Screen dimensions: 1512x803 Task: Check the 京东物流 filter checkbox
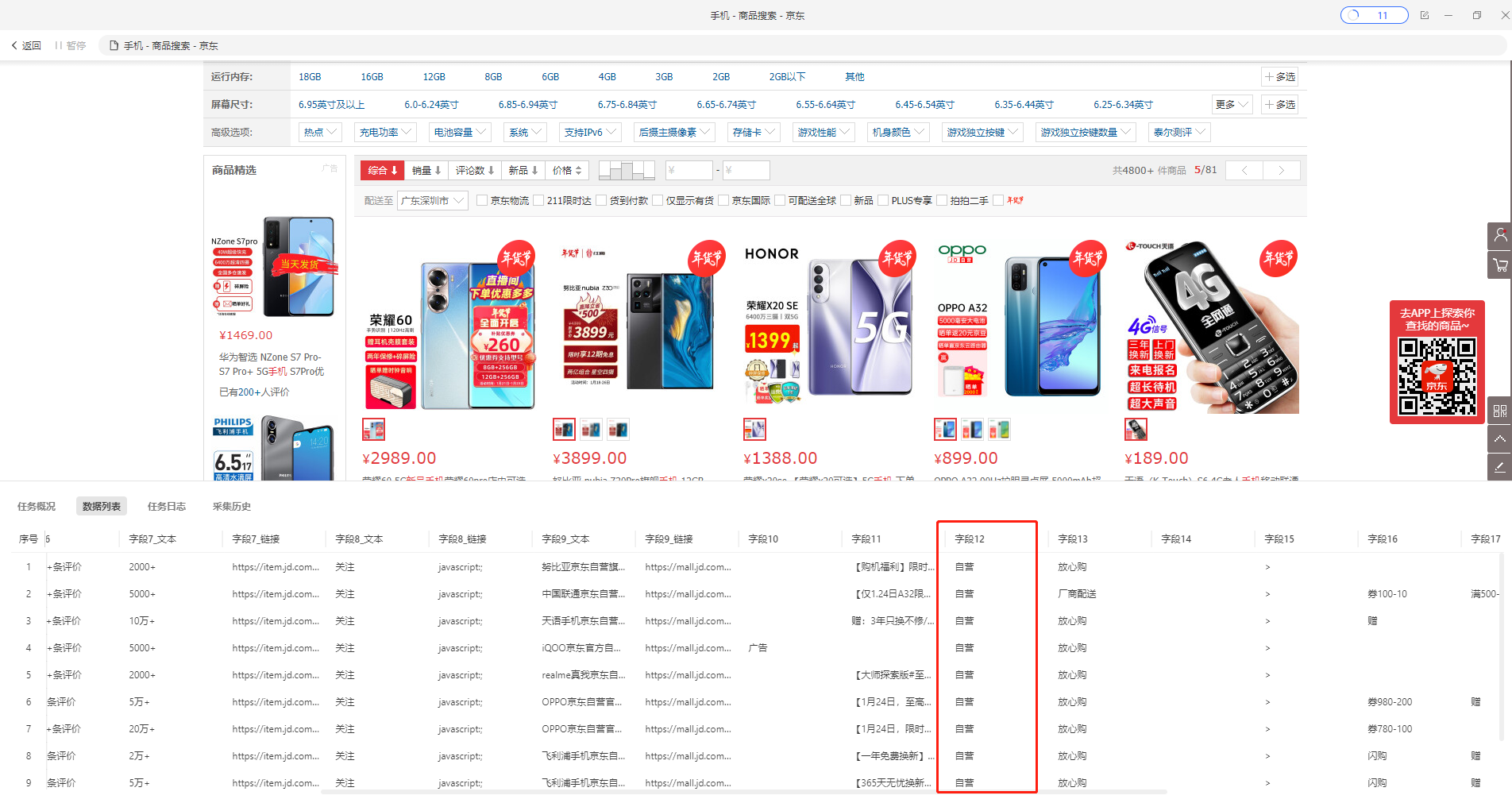[482, 201]
